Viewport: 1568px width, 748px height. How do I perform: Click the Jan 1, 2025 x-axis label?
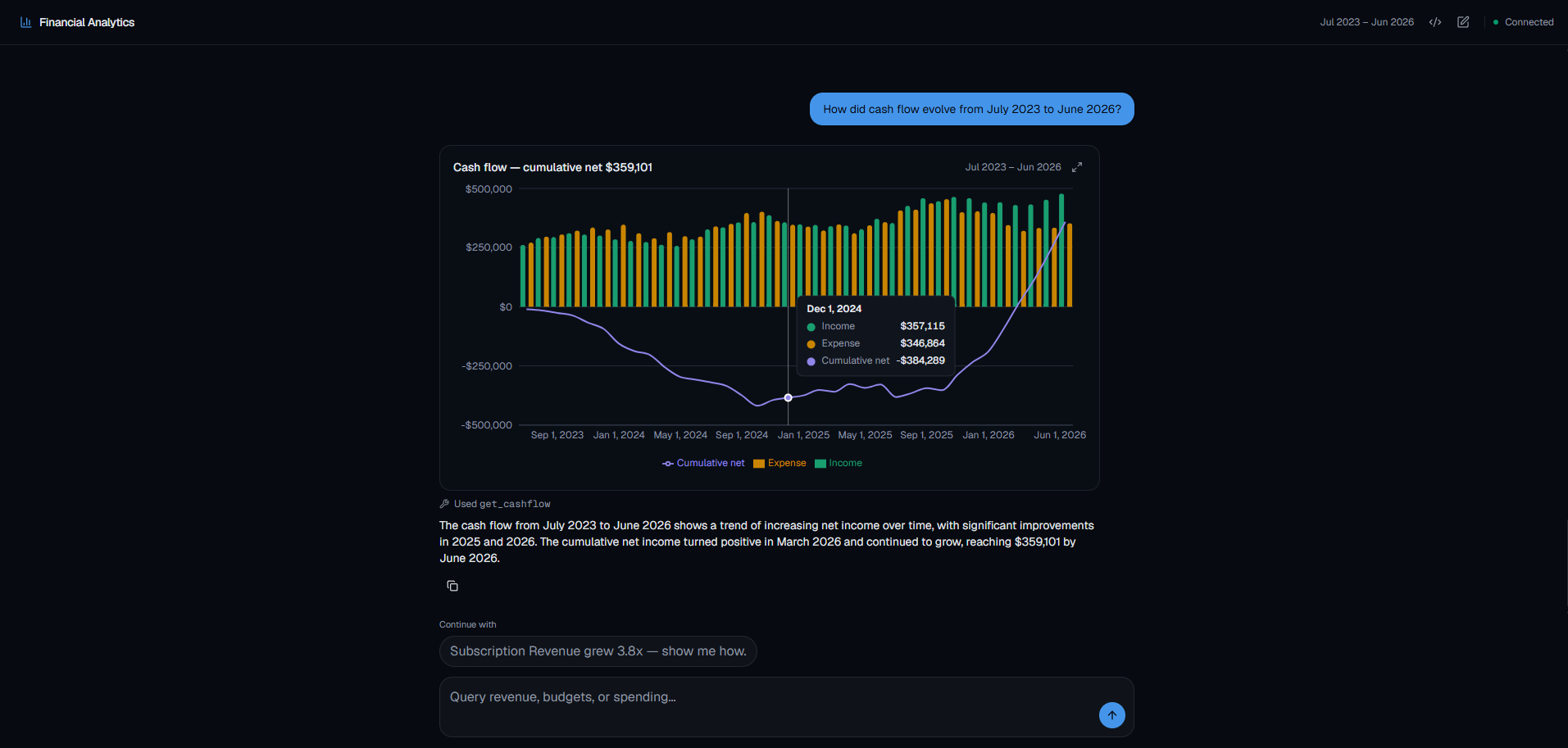point(803,435)
